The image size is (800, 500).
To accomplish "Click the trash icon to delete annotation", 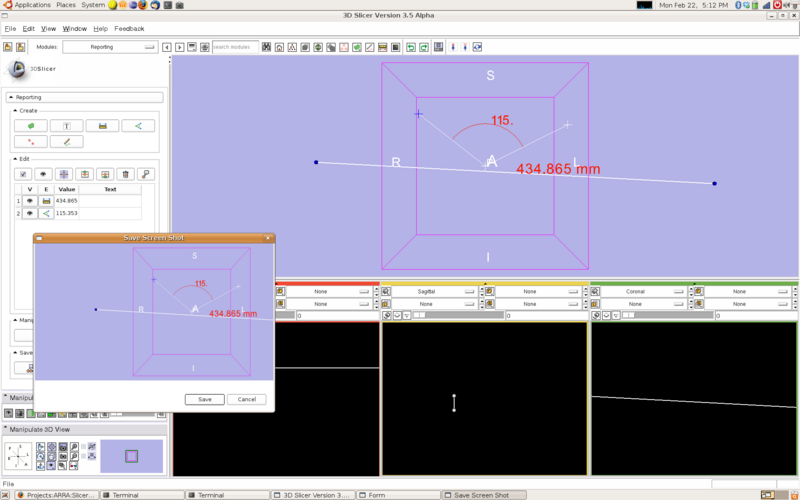I will pyautogui.click(x=125, y=174).
